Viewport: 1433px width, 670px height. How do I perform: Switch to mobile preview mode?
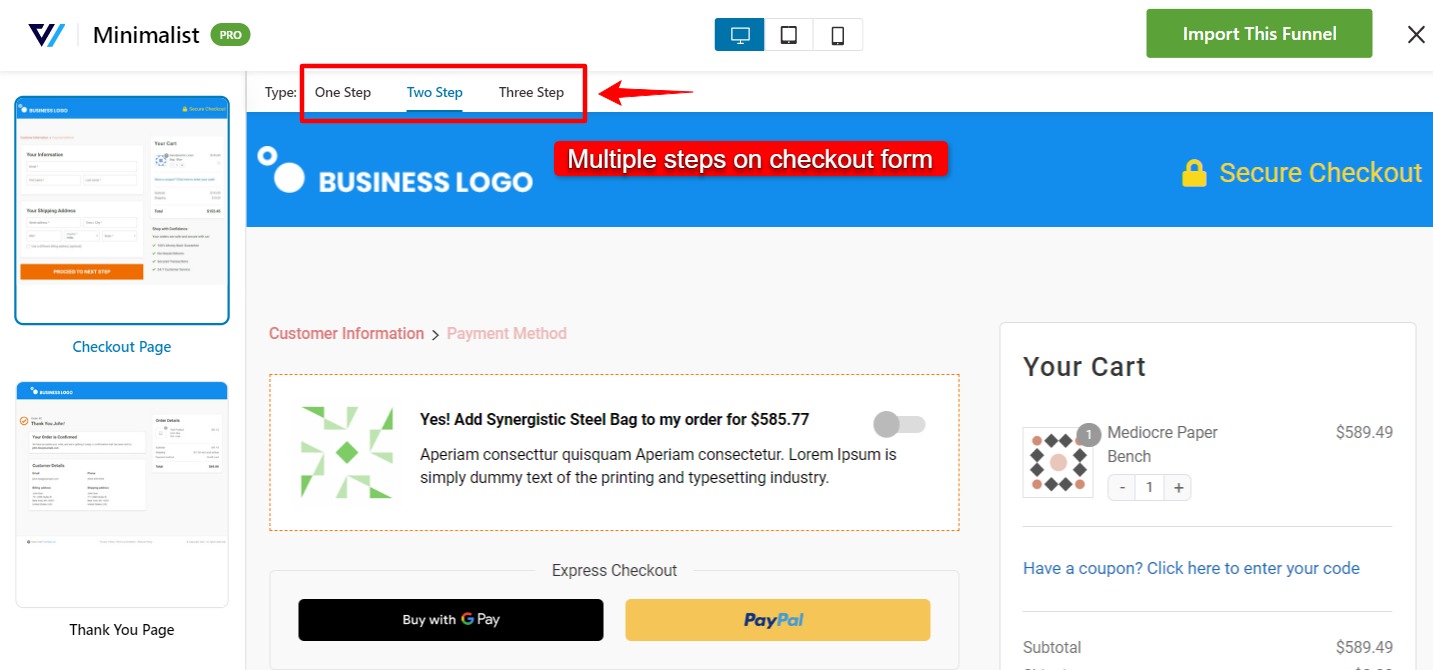click(838, 35)
